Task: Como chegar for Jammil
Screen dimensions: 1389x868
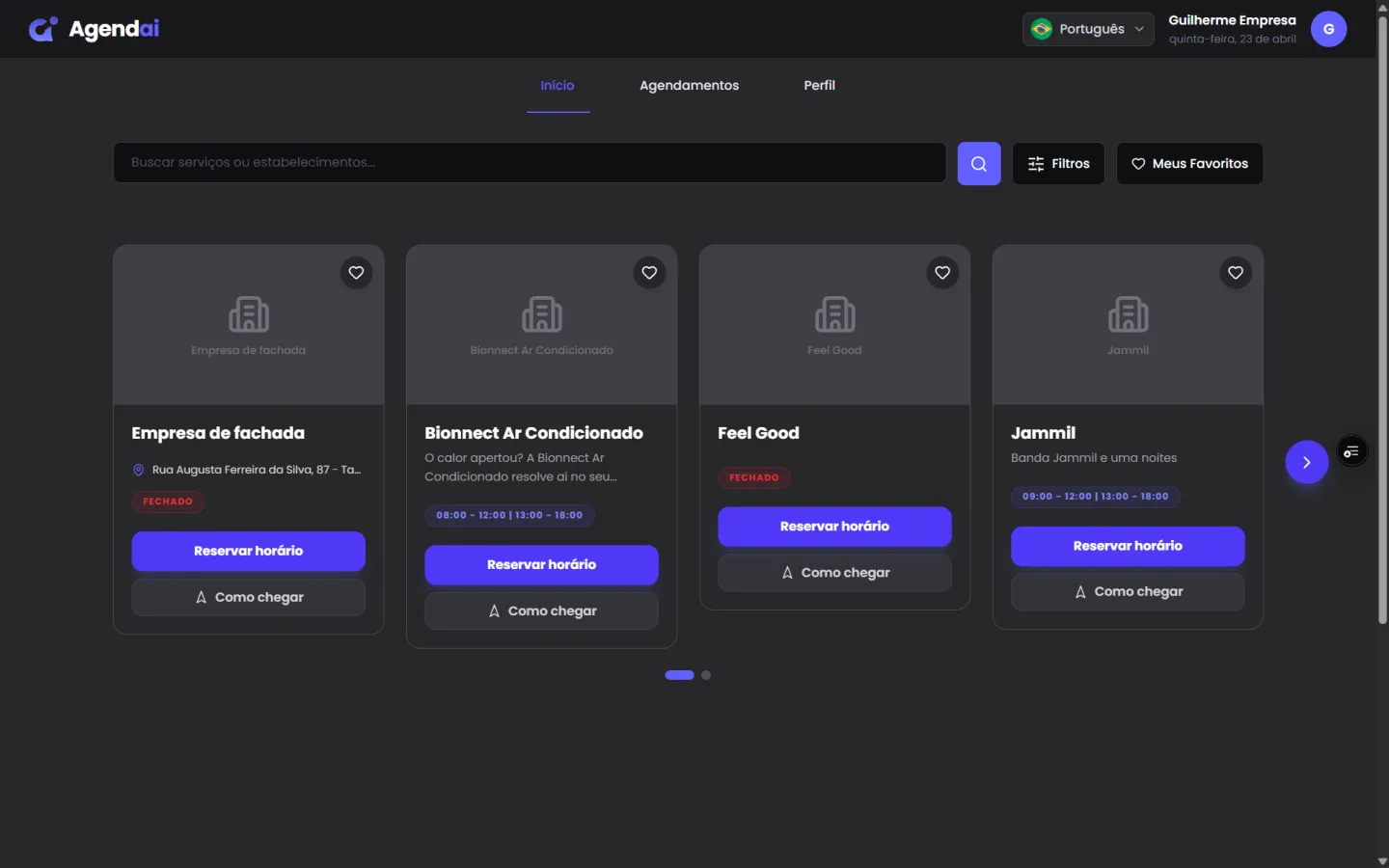Action: tap(1129, 591)
